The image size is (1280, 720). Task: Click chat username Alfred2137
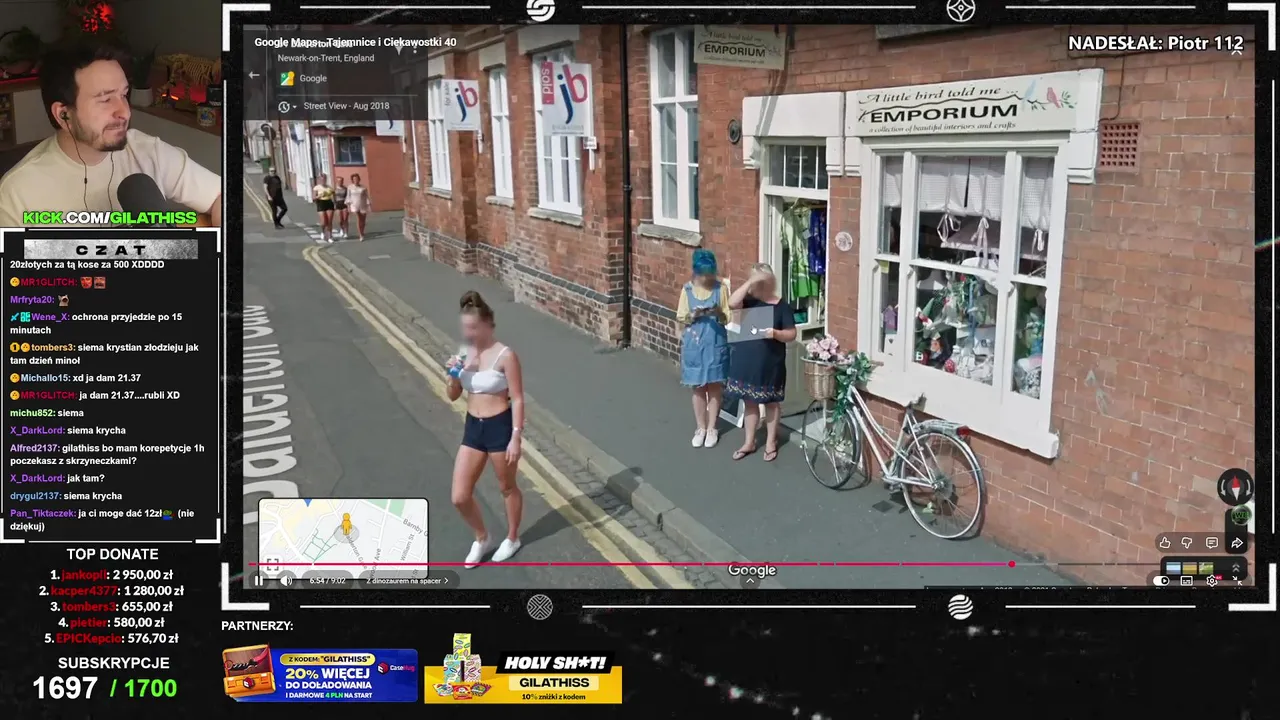click(34, 448)
